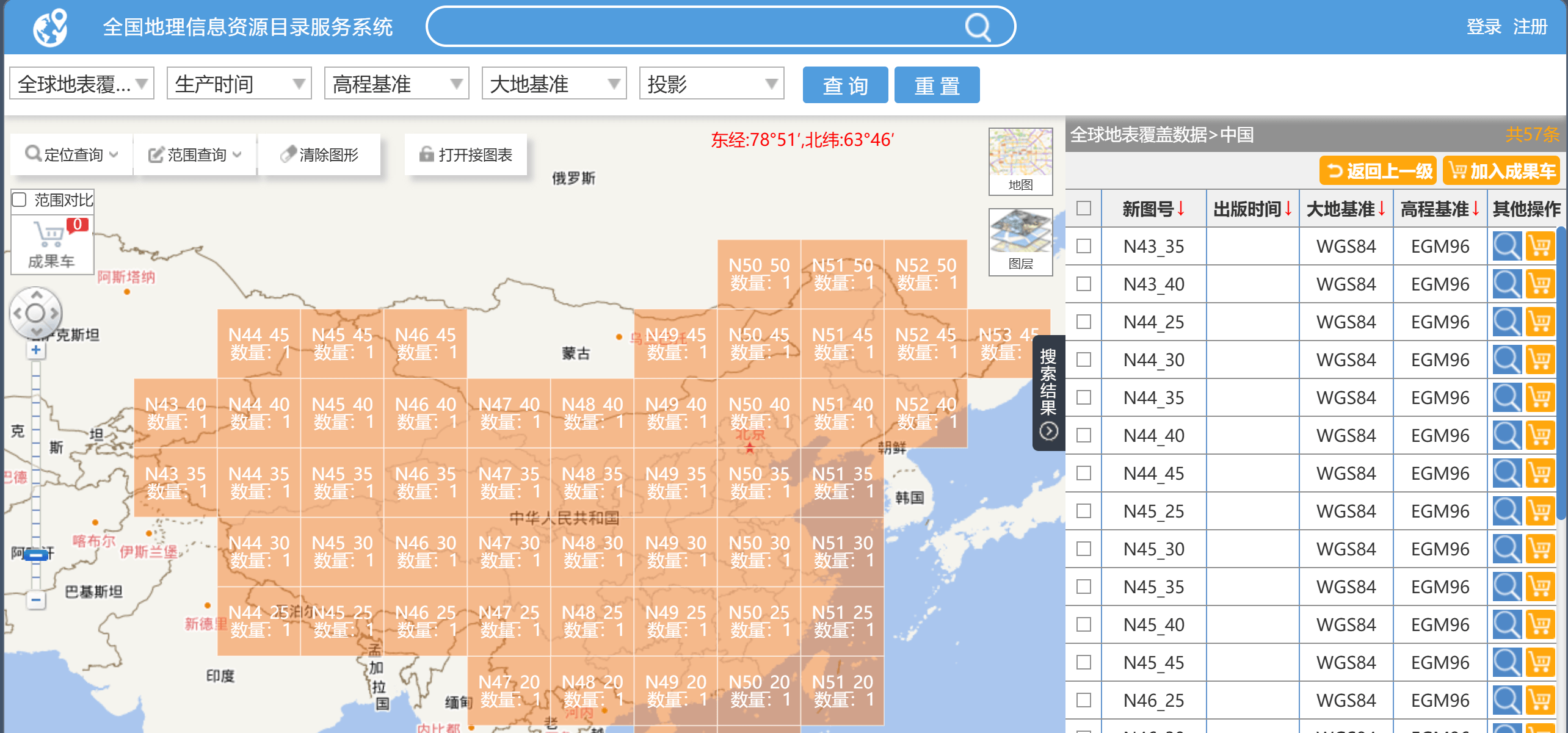Image resolution: width=1568 pixels, height=733 pixels.
Task: View details magnifier for N44_35 row
Action: (x=1507, y=397)
